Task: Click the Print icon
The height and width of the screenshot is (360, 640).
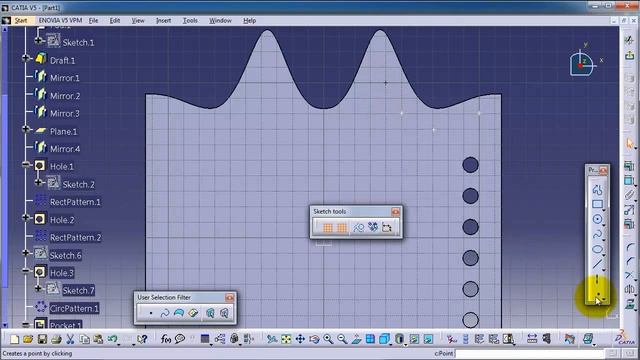Action: 56,339
